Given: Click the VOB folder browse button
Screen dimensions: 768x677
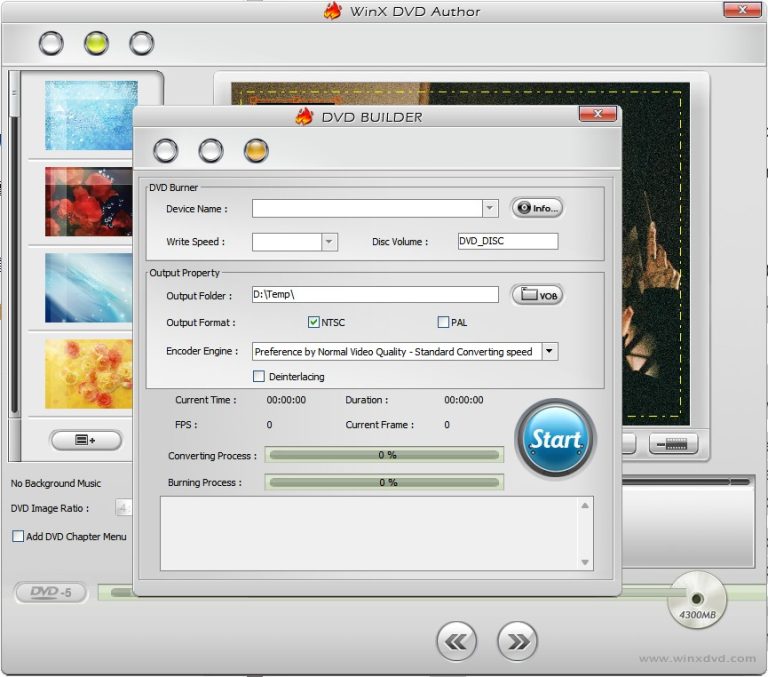Looking at the screenshot, I should [537, 295].
